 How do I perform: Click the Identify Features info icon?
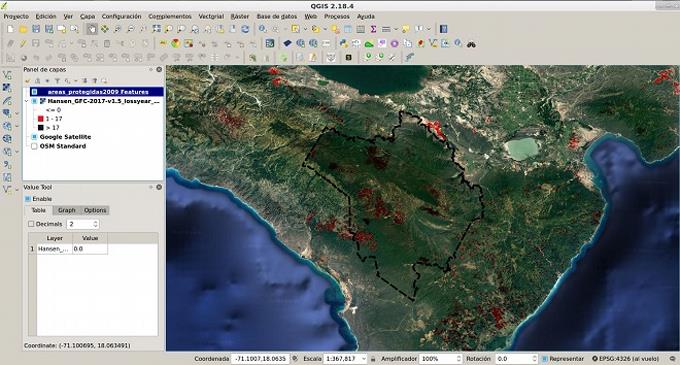(x=262, y=29)
